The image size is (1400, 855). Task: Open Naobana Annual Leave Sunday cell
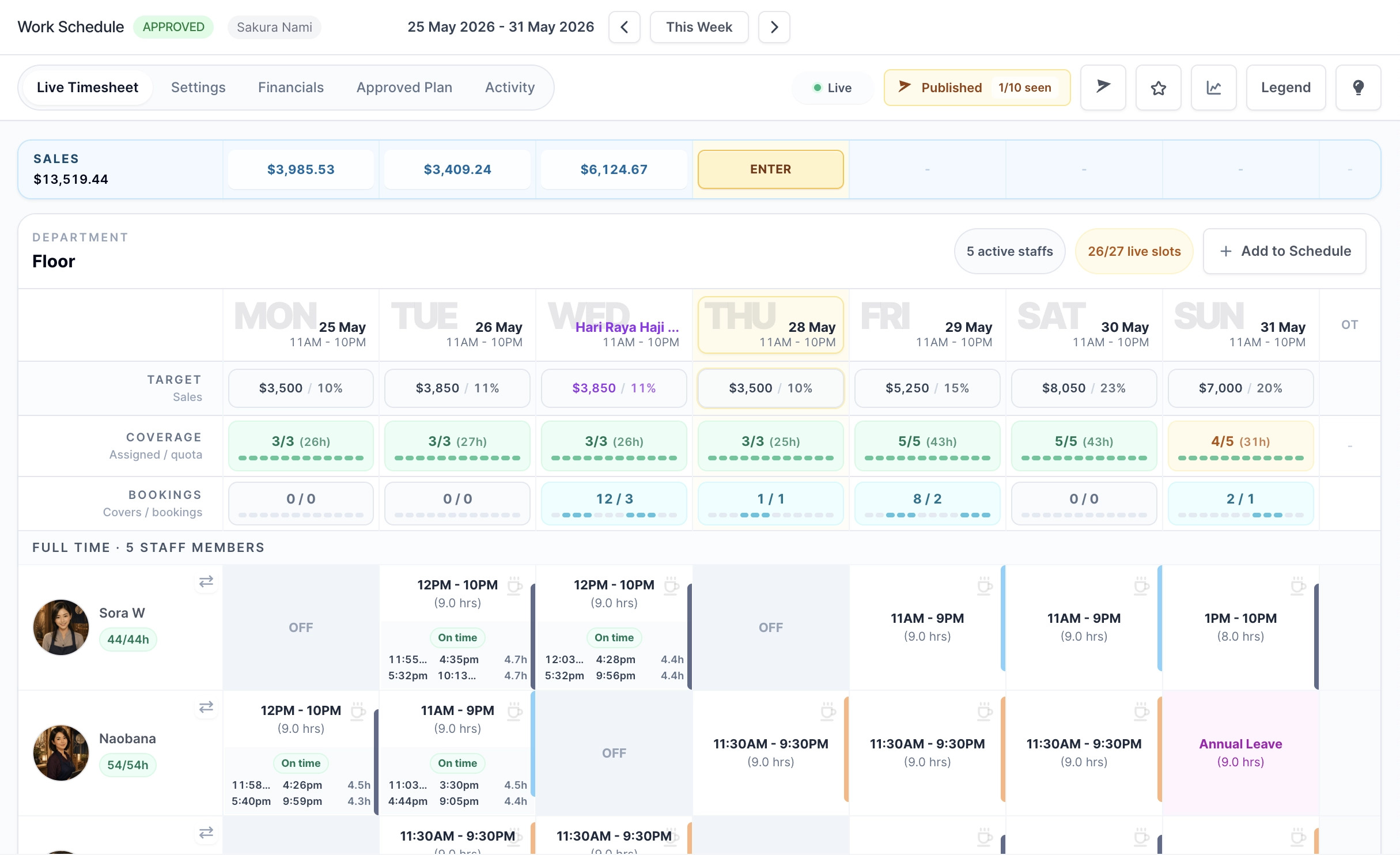1240,752
